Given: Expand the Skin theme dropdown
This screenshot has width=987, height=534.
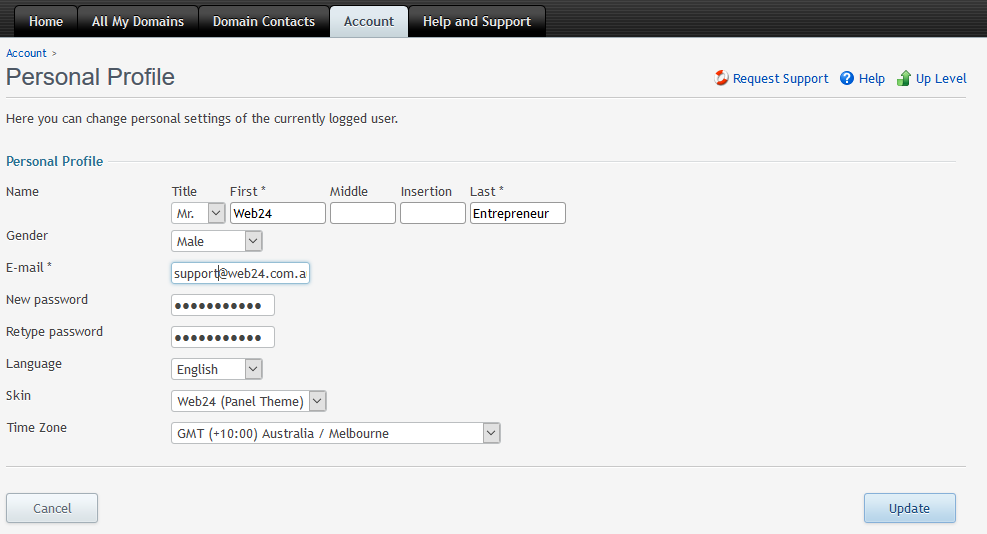Looking at the screenshot, I should (249, 401).
